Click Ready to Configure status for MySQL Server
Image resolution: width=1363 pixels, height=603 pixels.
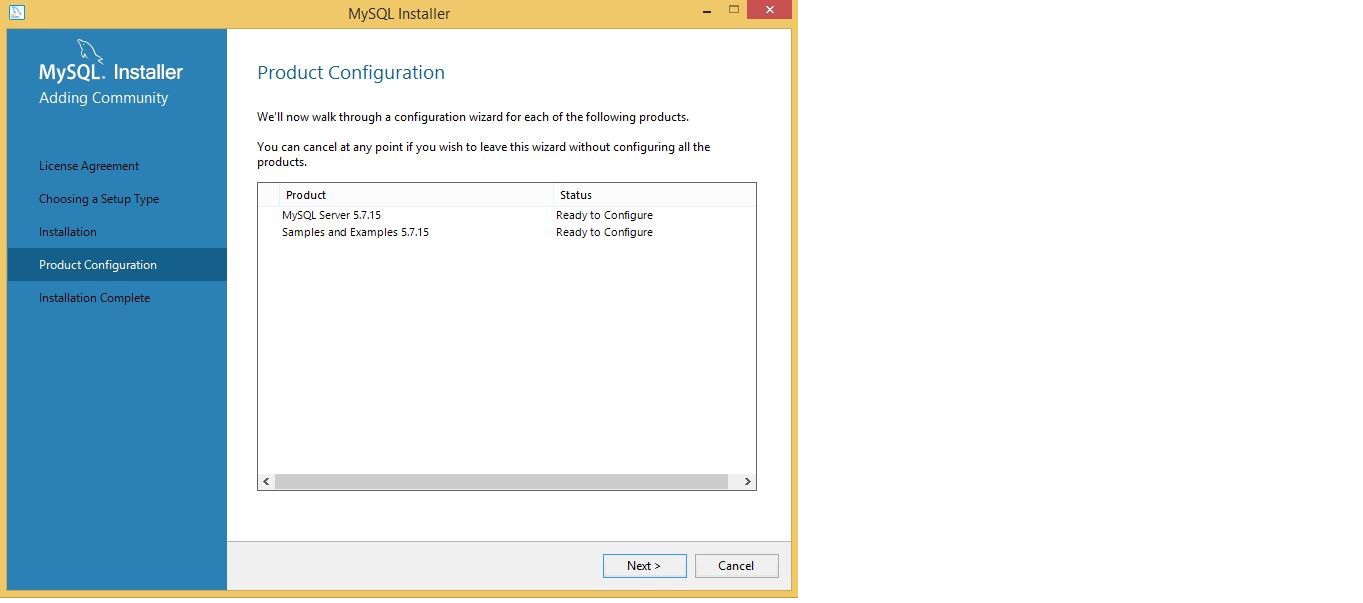(604, 215)
